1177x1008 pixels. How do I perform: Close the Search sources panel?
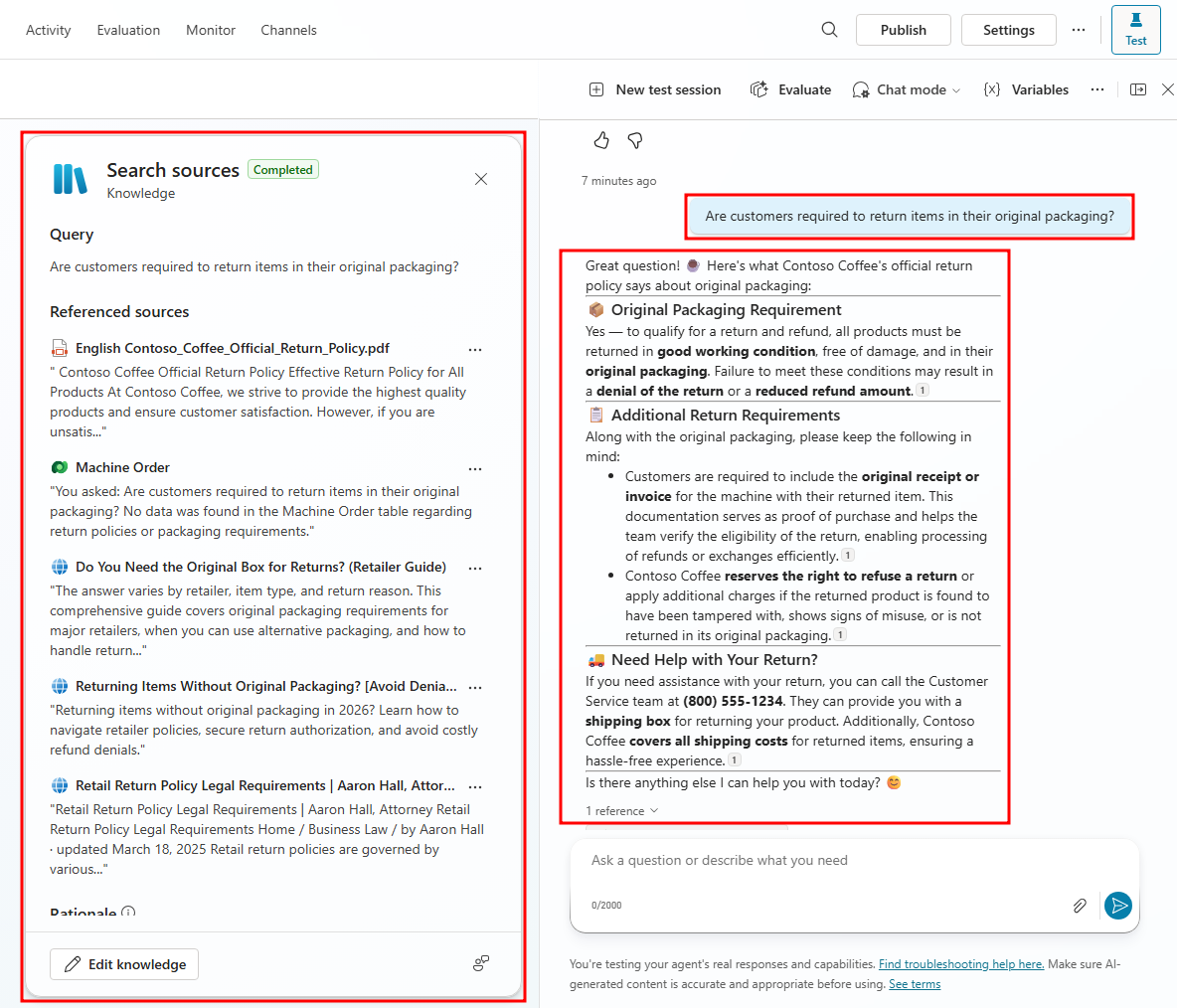[481, 179]
